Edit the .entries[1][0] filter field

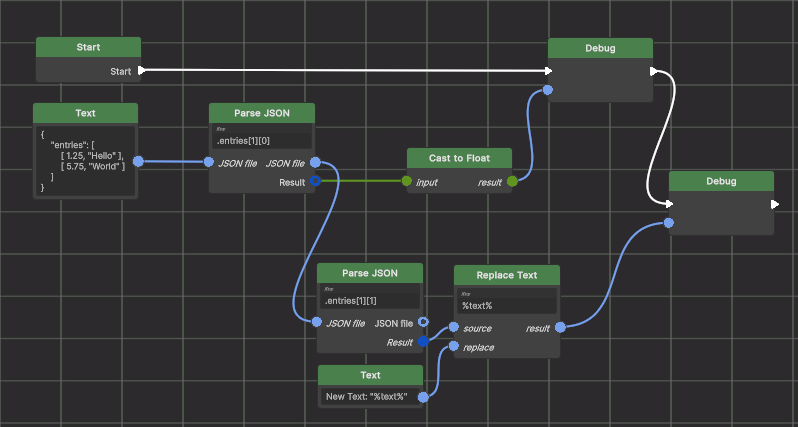[262, 138]
